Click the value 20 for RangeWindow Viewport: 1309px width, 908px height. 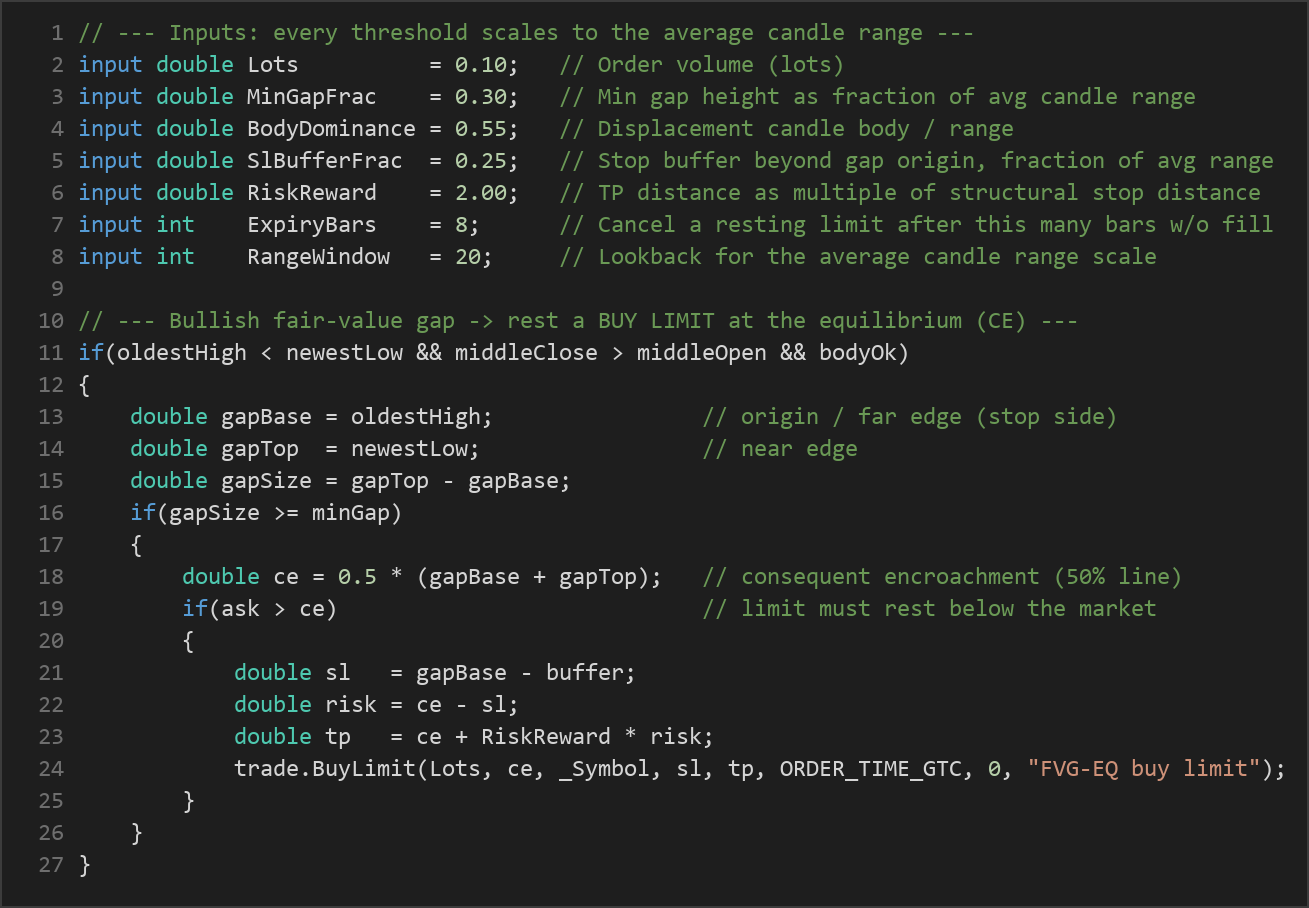pos(468,257)
